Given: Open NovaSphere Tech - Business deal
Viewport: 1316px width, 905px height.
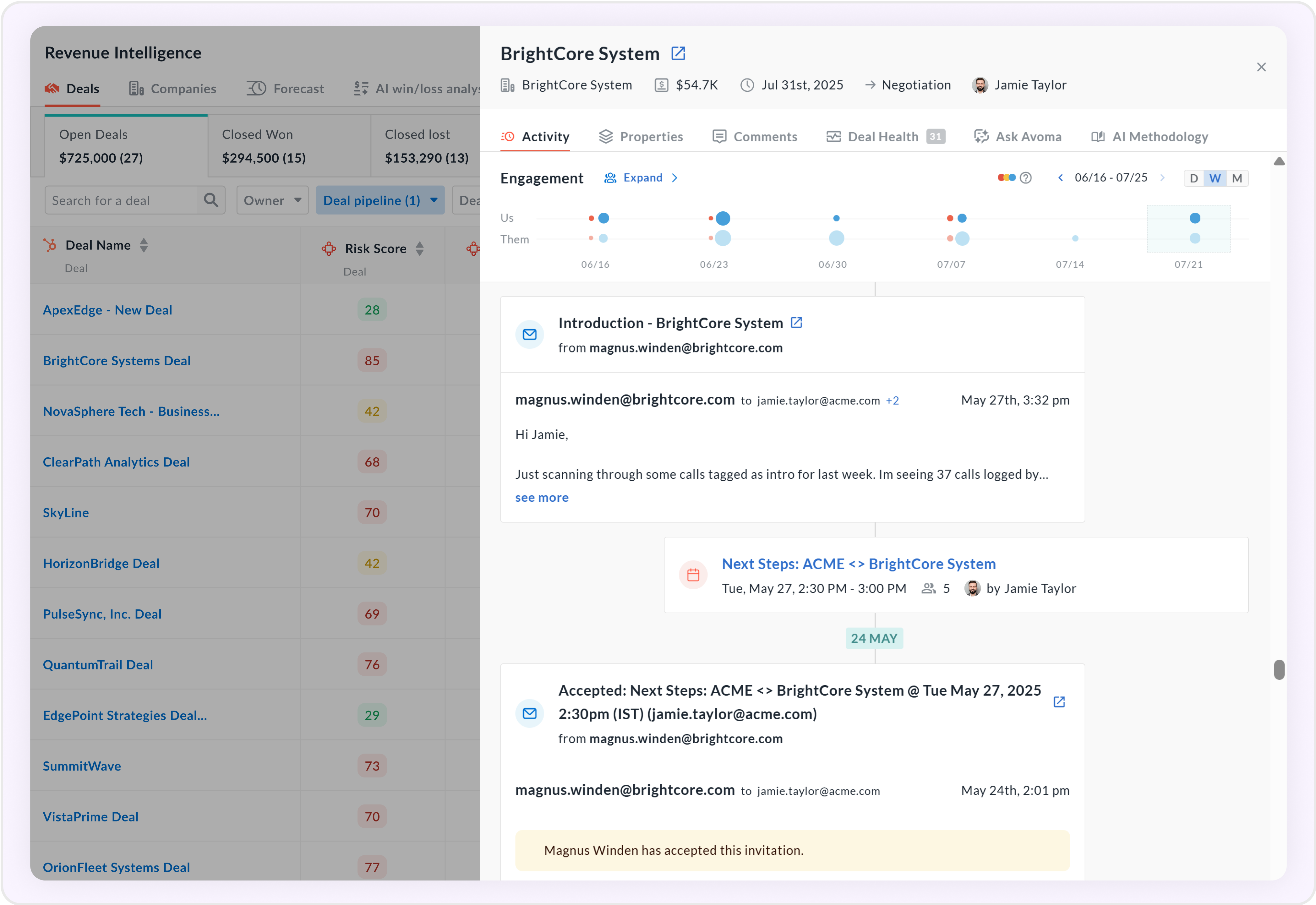Looking at the screenshot, I should pos(131,412).
